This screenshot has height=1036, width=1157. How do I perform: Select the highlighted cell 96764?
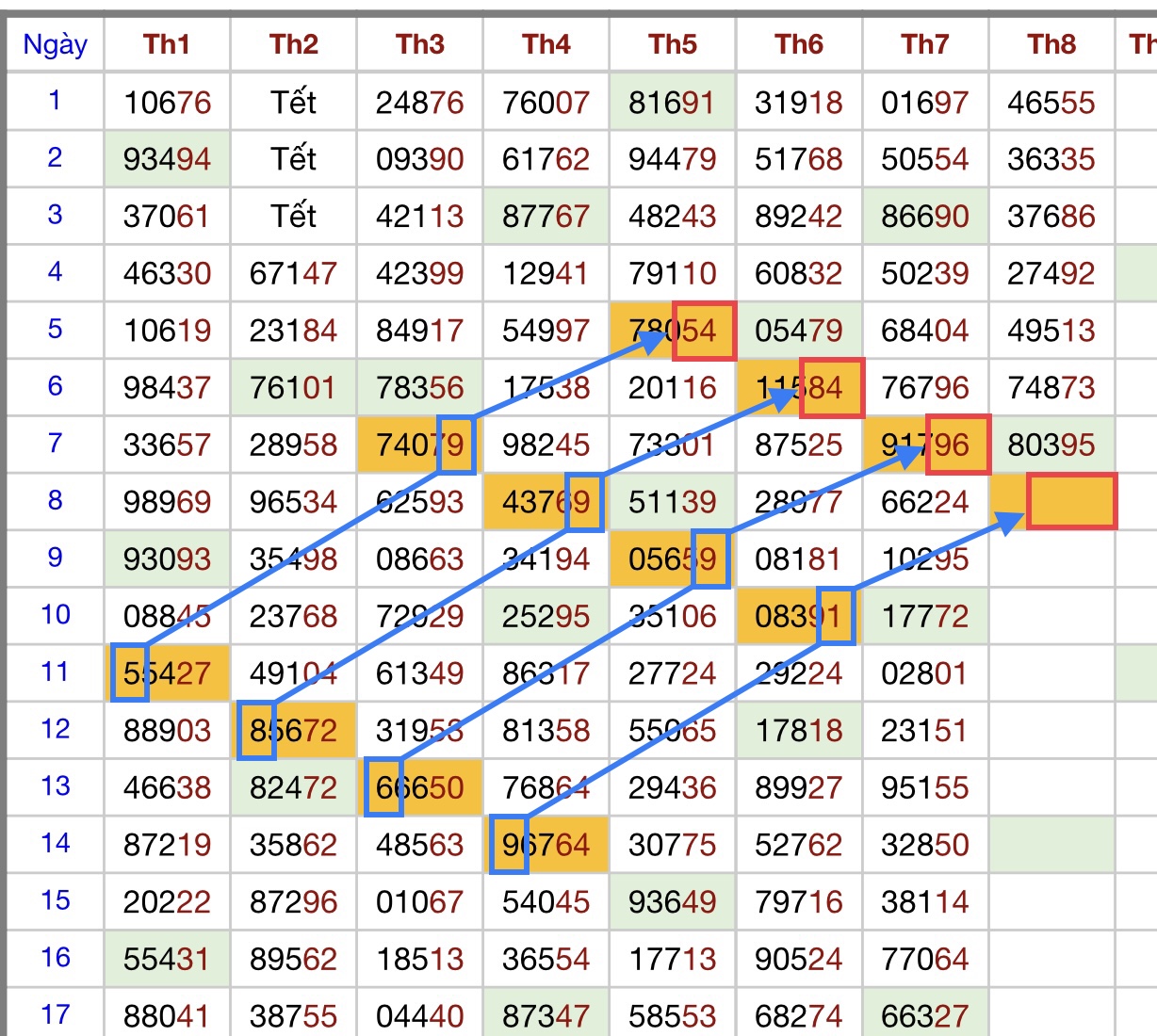click(x=546, y=845)
